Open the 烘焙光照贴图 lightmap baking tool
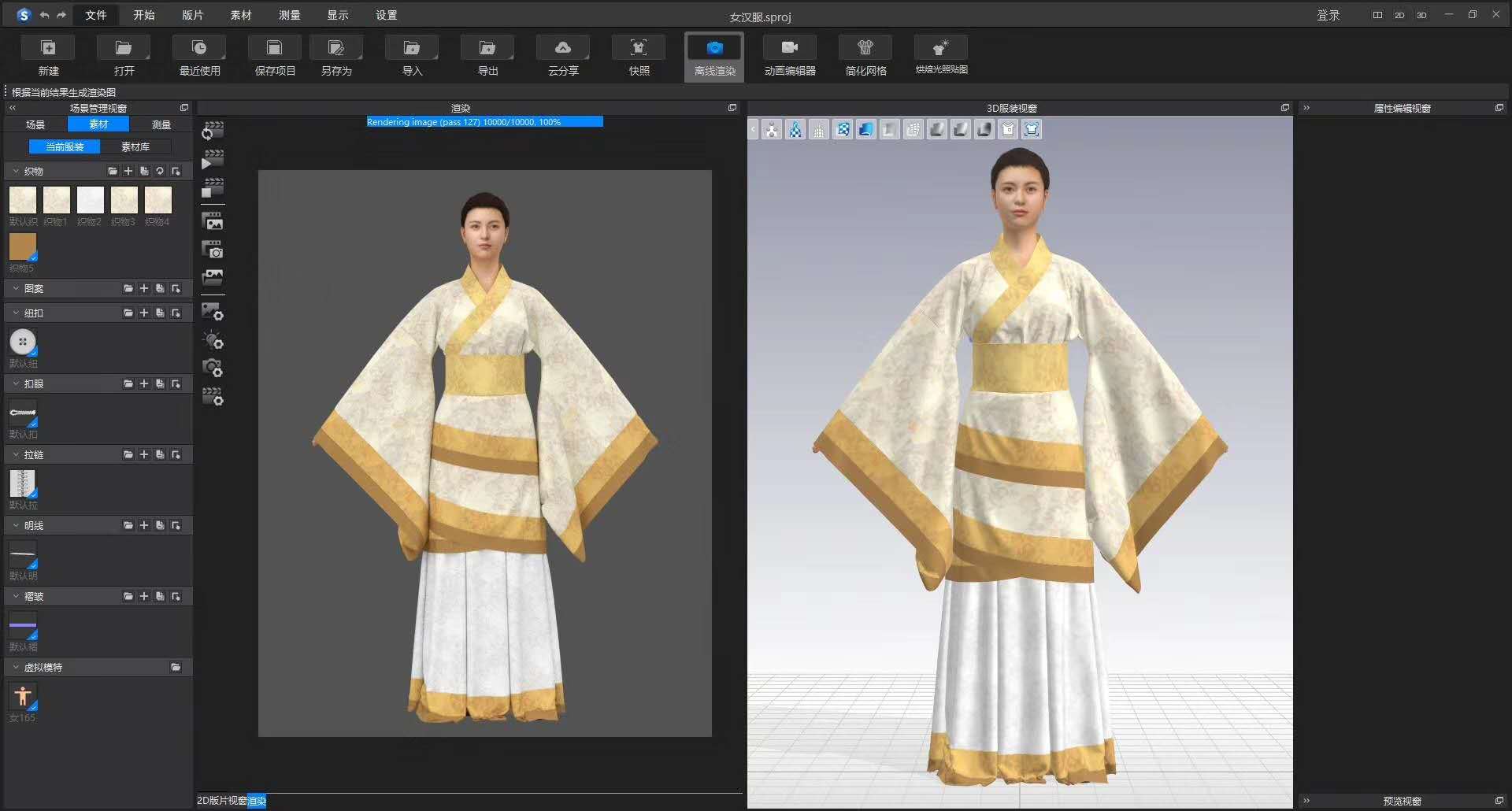The image size is (1512, 811). [x=939, y=55]
